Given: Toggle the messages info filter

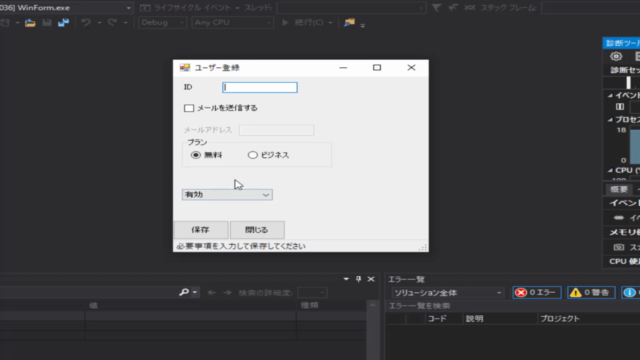Looking at the screenshot, I should pyautogui.click(x=631, y=293).
